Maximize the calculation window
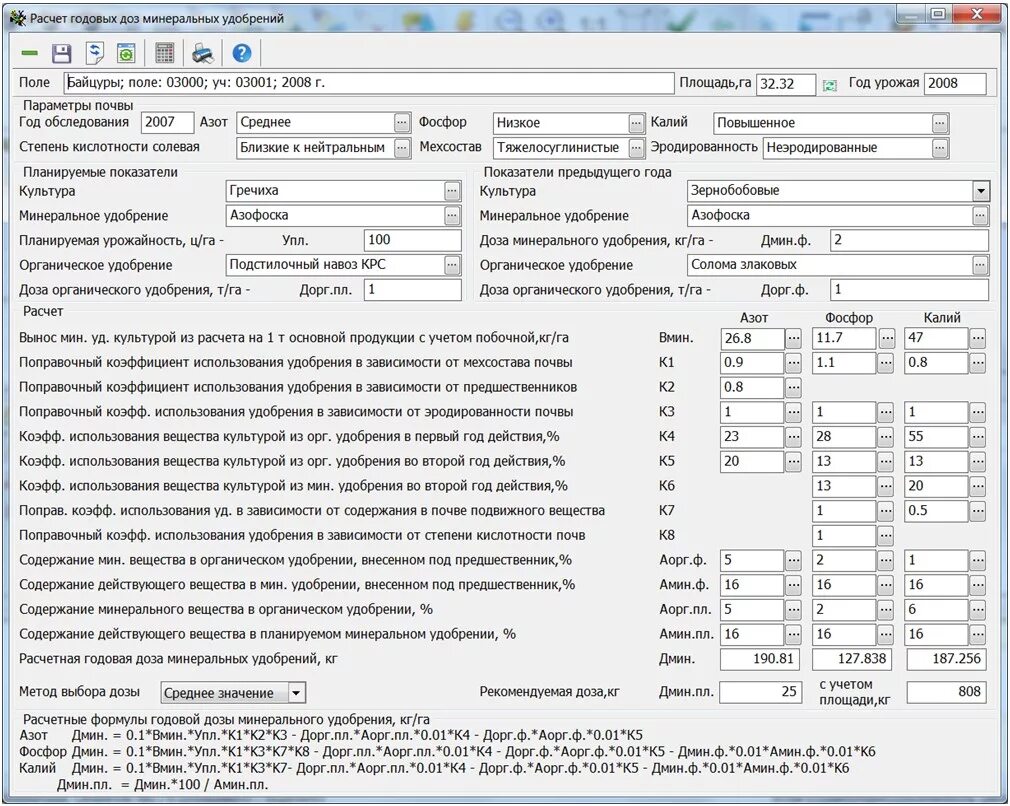 point(938,14)
